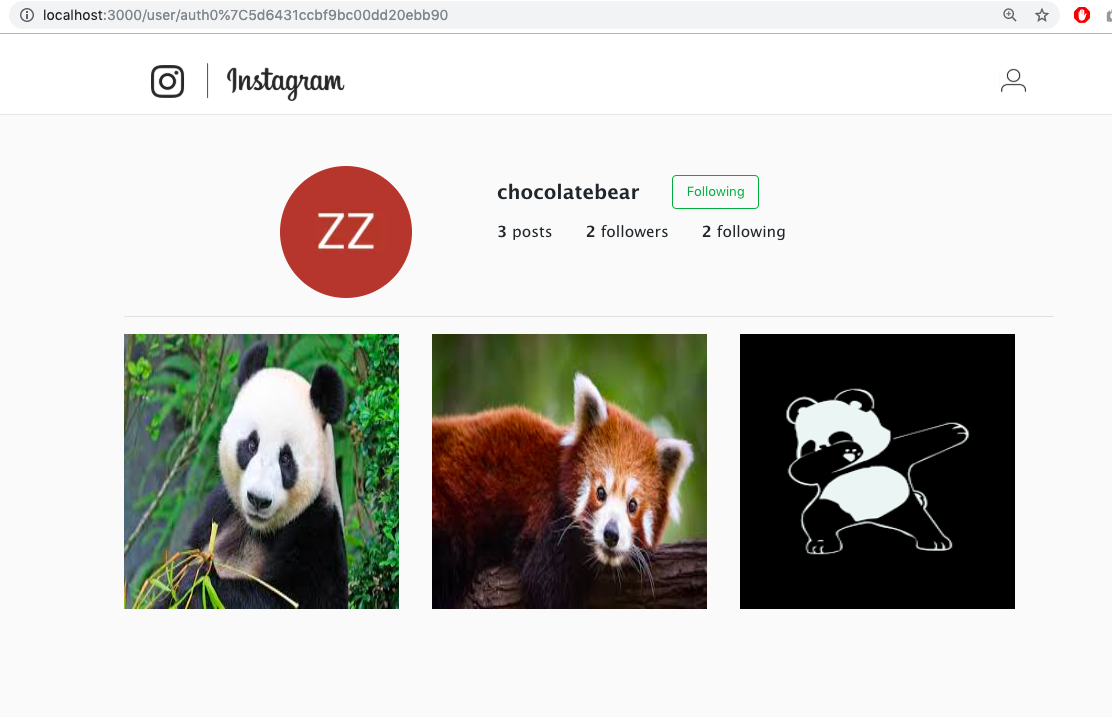Open the red panda photo
1112x717 pixels.
(x=569, y=472)
